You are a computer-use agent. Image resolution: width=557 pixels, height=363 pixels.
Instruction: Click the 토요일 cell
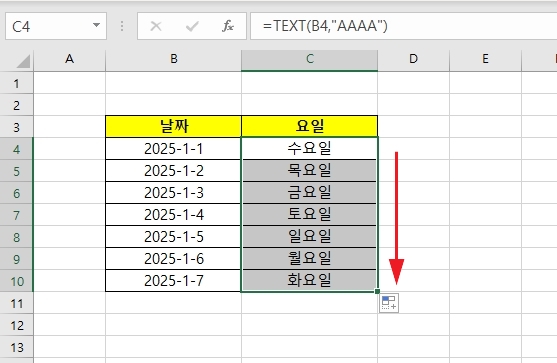309,215
